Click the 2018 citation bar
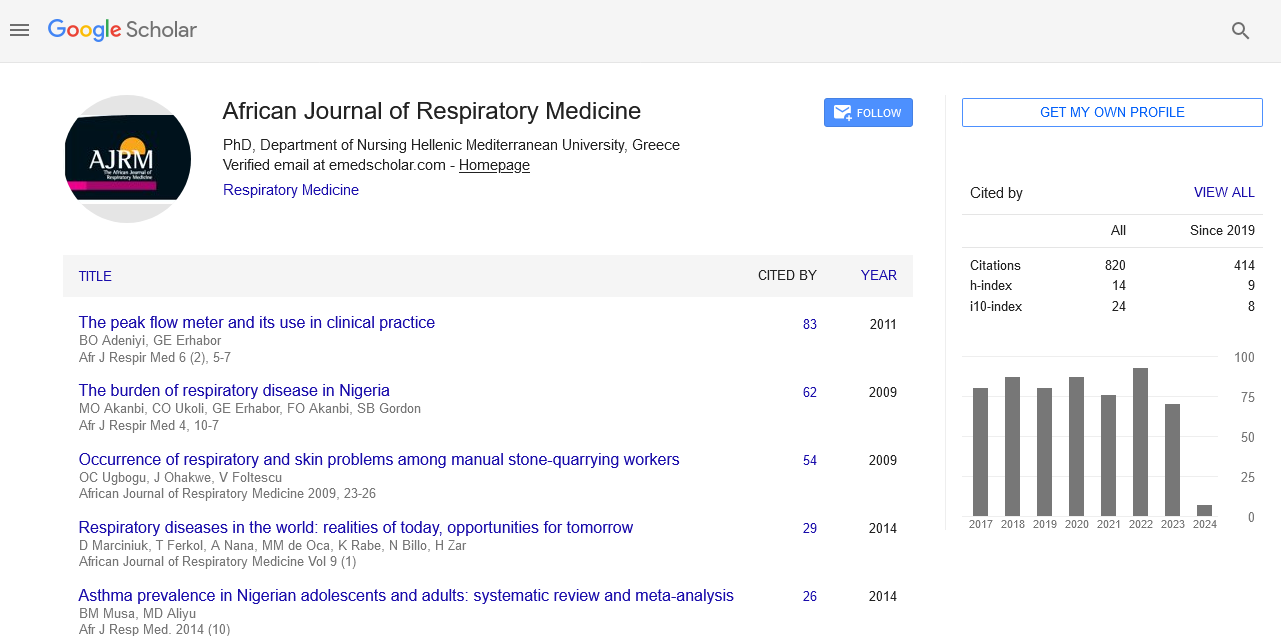The image size is (1281, 636). tap(1012, 446)
